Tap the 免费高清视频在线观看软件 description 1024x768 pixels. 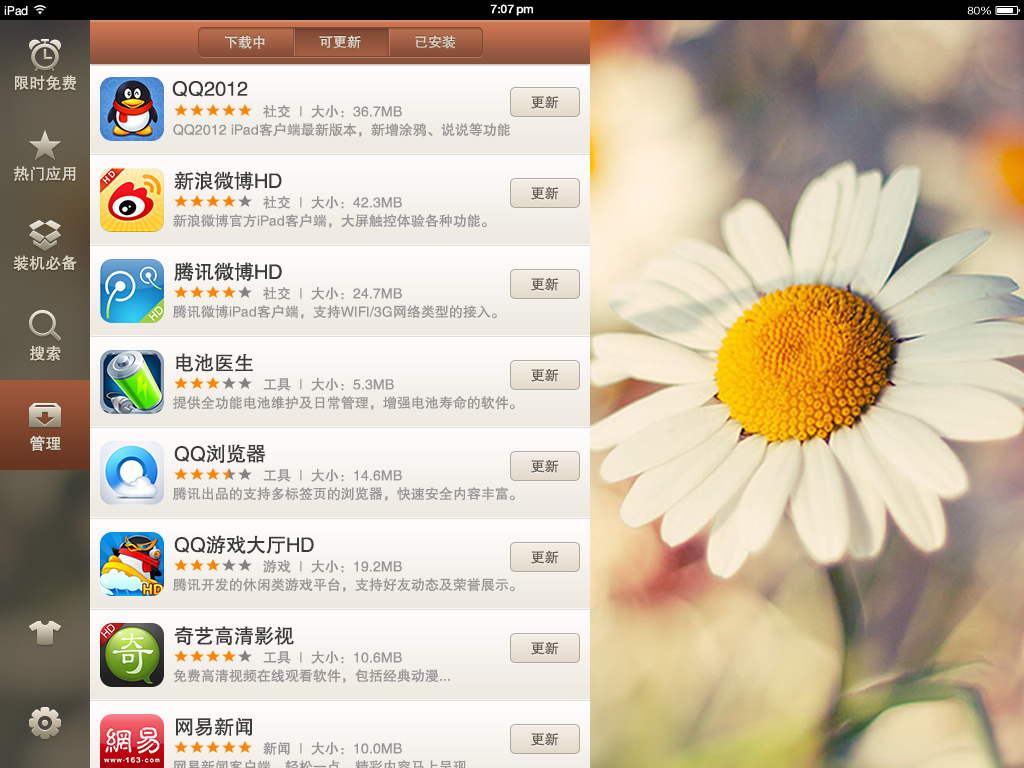tap(312, 676)
